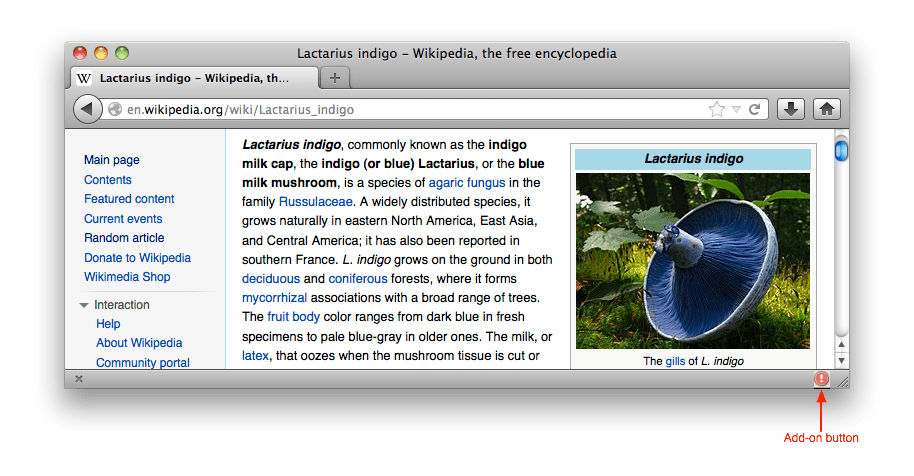Follow the coniferous link

pos(358,278)
